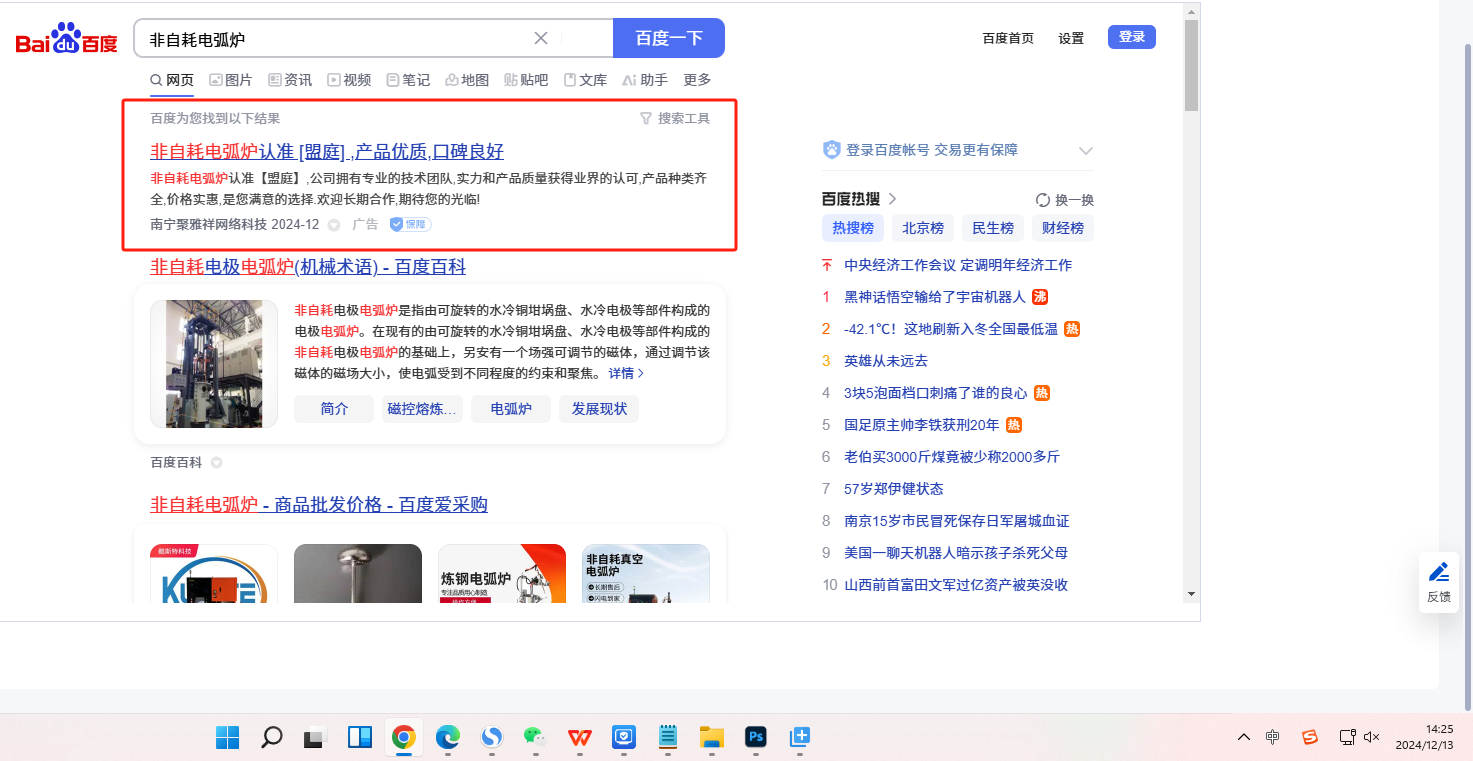This screenshot has height=761, width=1473.
Task: Toggle the volume mute icon in tray
Action: point(1371,738)
